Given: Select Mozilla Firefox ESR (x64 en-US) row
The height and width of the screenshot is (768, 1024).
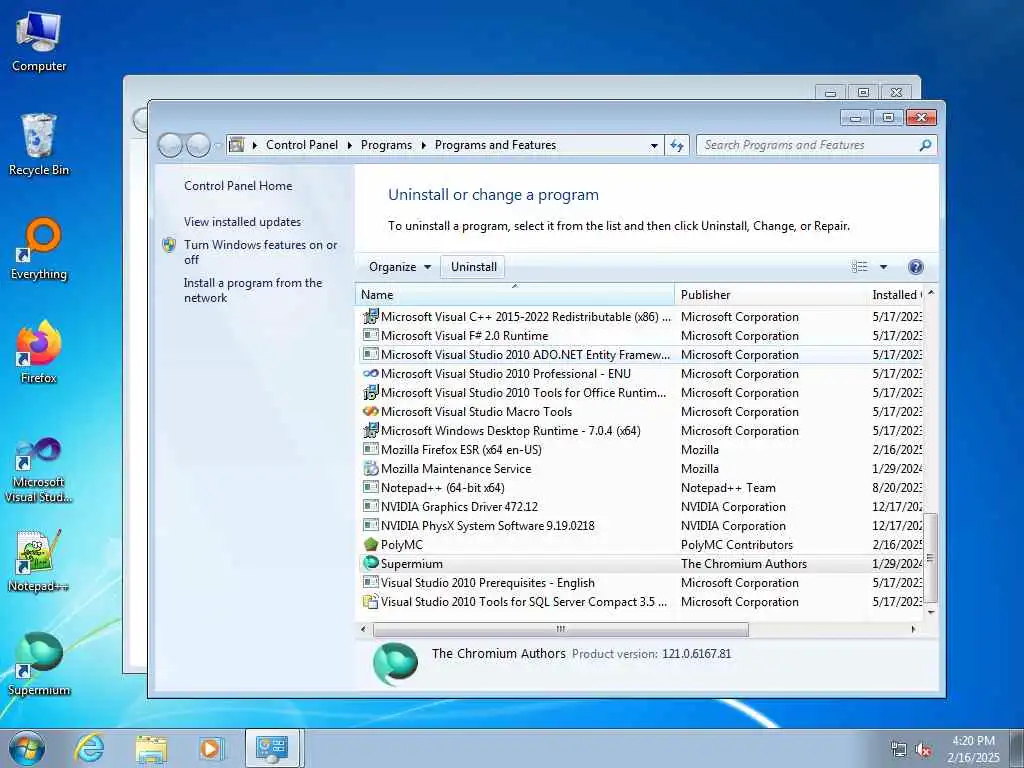Looking at the screenshot, I should pyautogui.click(x=639, y=449).
